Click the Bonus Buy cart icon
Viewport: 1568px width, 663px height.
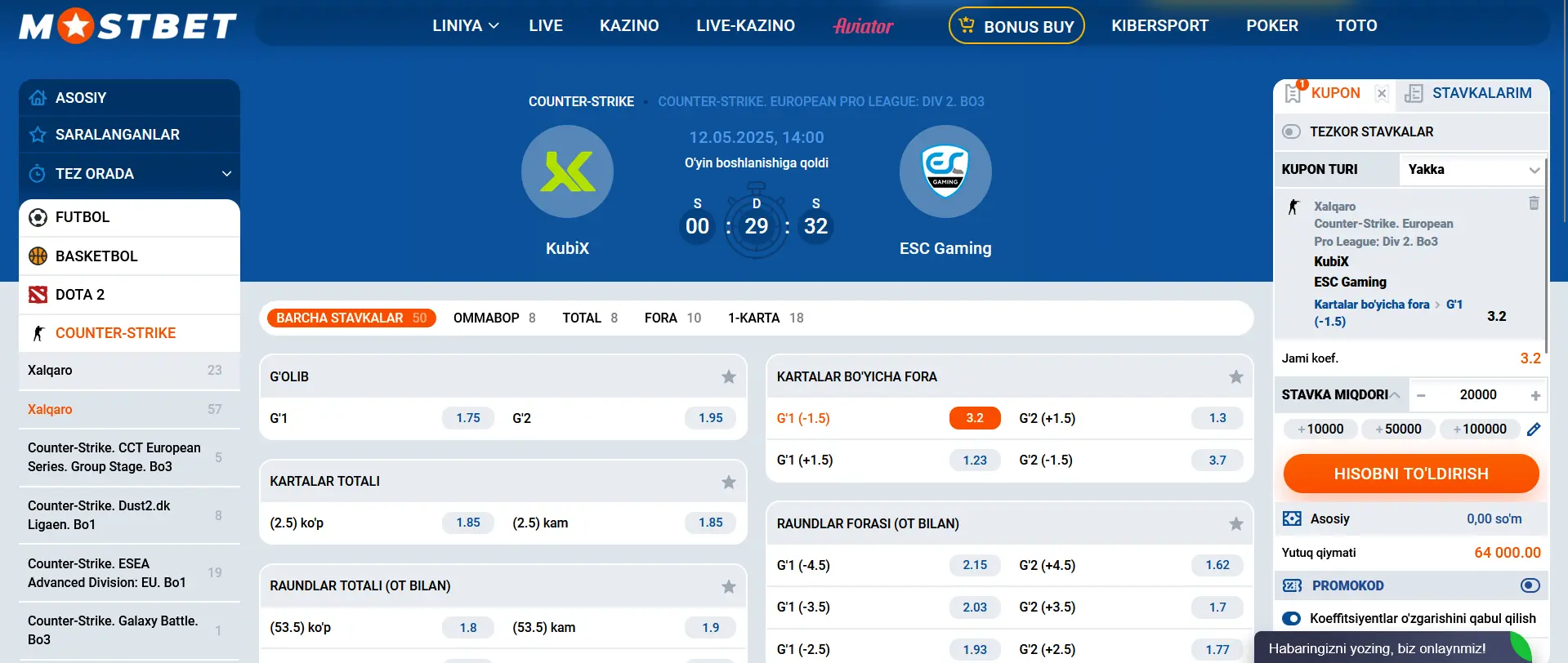coord(967,25)
